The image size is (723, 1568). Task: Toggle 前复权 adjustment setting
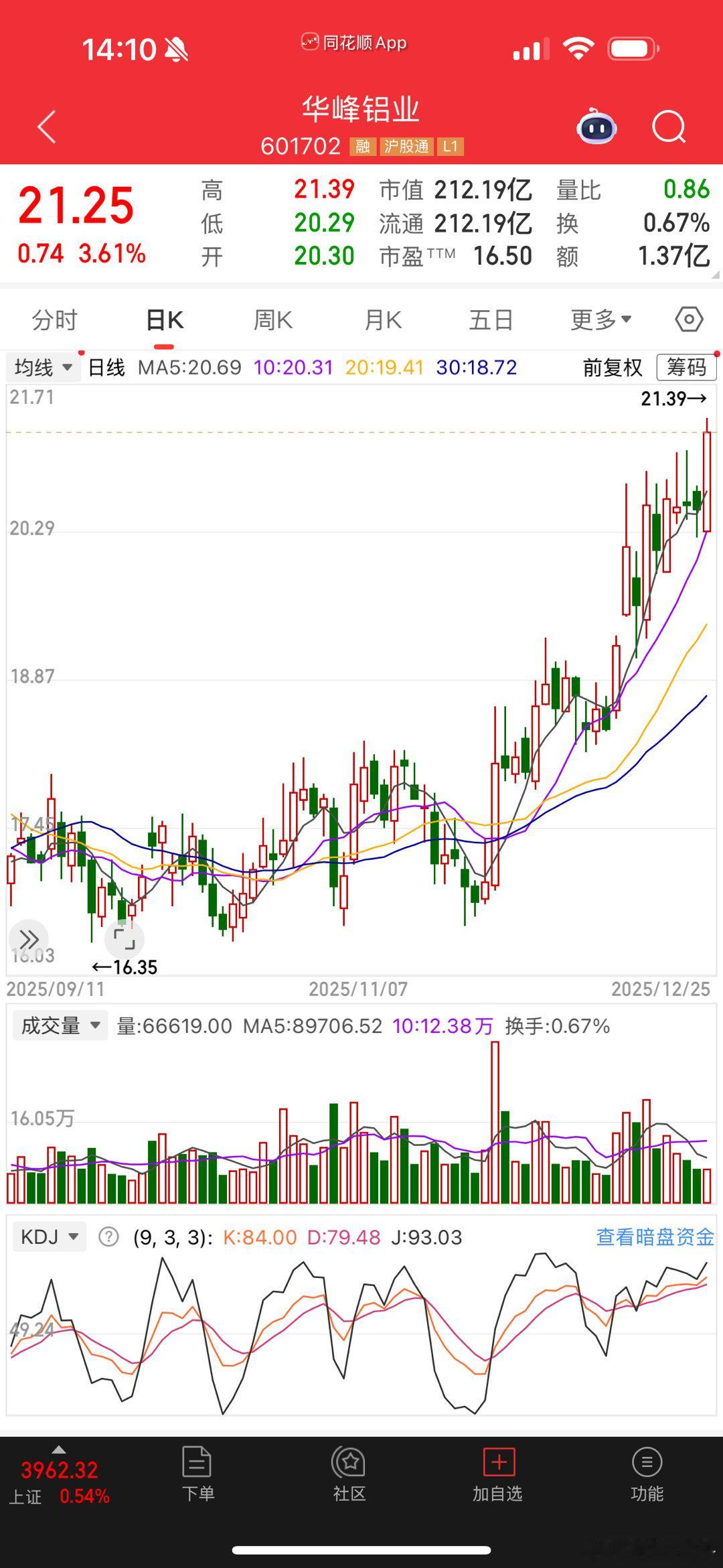pos(613,368)
